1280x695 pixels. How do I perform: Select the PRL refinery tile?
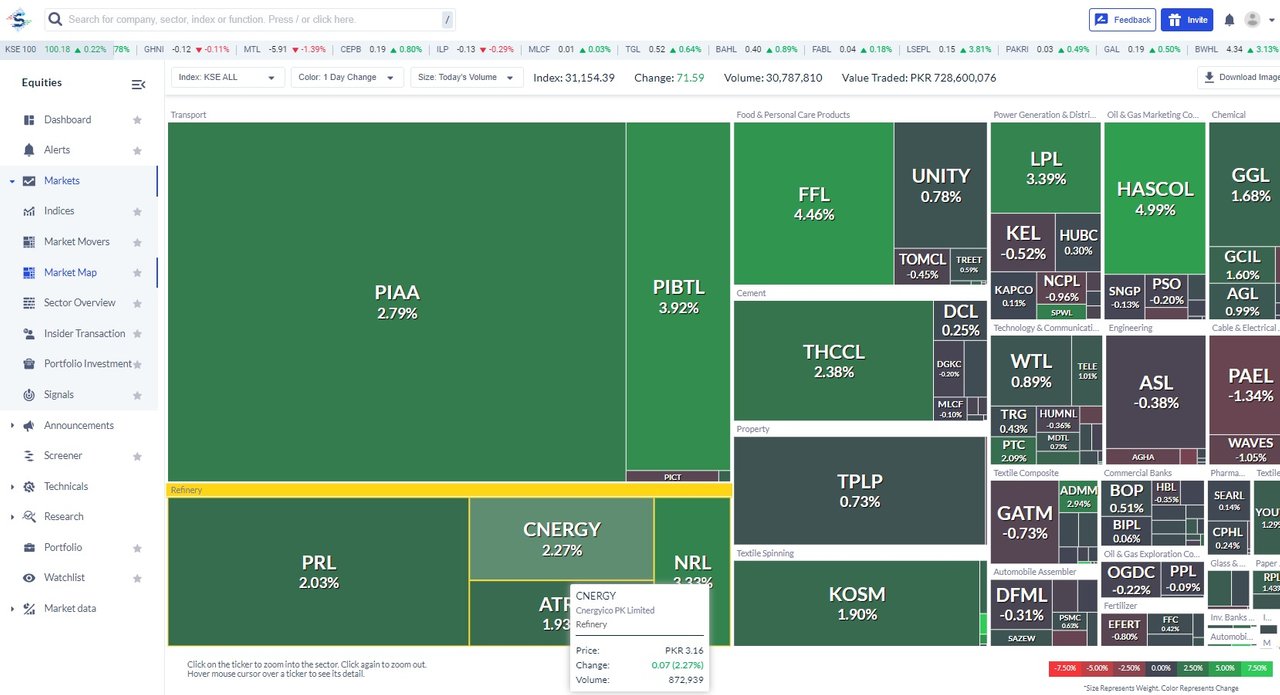click(x=319, y=572)
